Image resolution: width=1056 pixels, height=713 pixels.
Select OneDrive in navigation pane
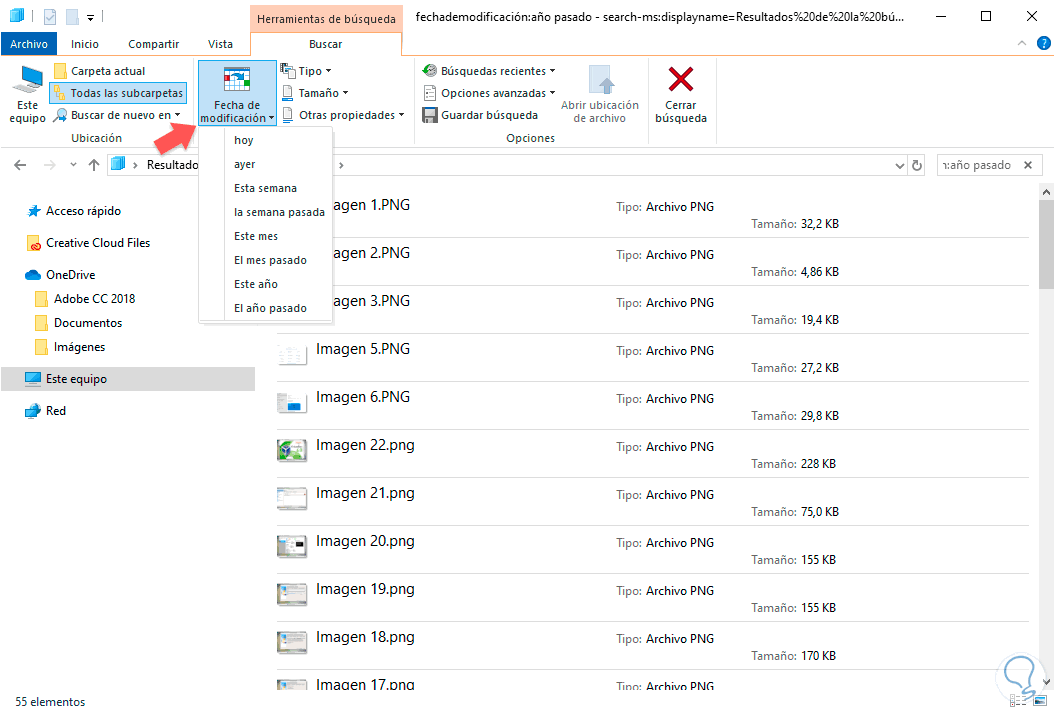60,275
